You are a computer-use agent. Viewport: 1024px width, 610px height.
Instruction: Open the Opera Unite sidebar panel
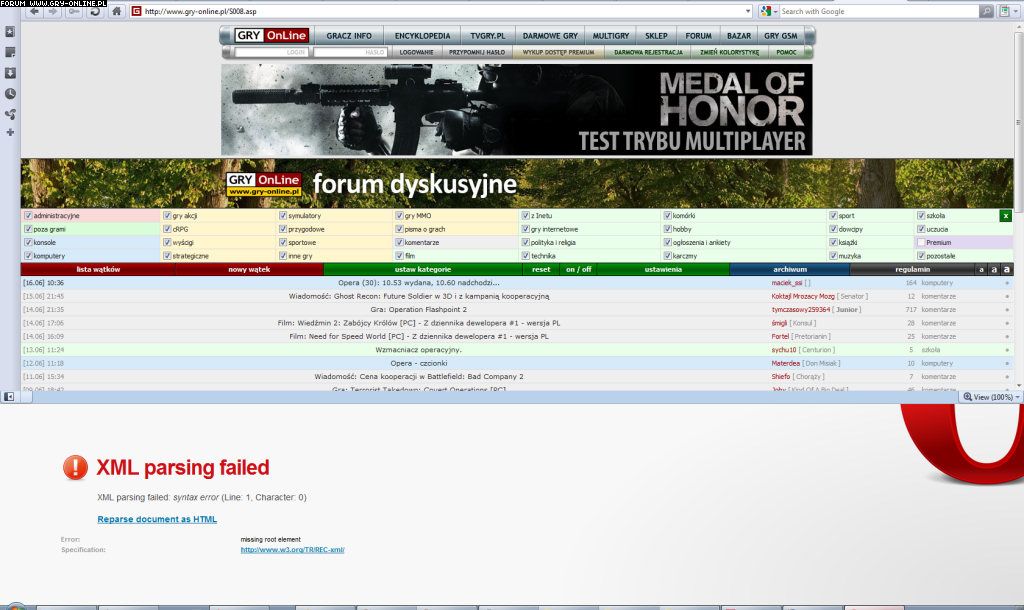click(10, 114)
